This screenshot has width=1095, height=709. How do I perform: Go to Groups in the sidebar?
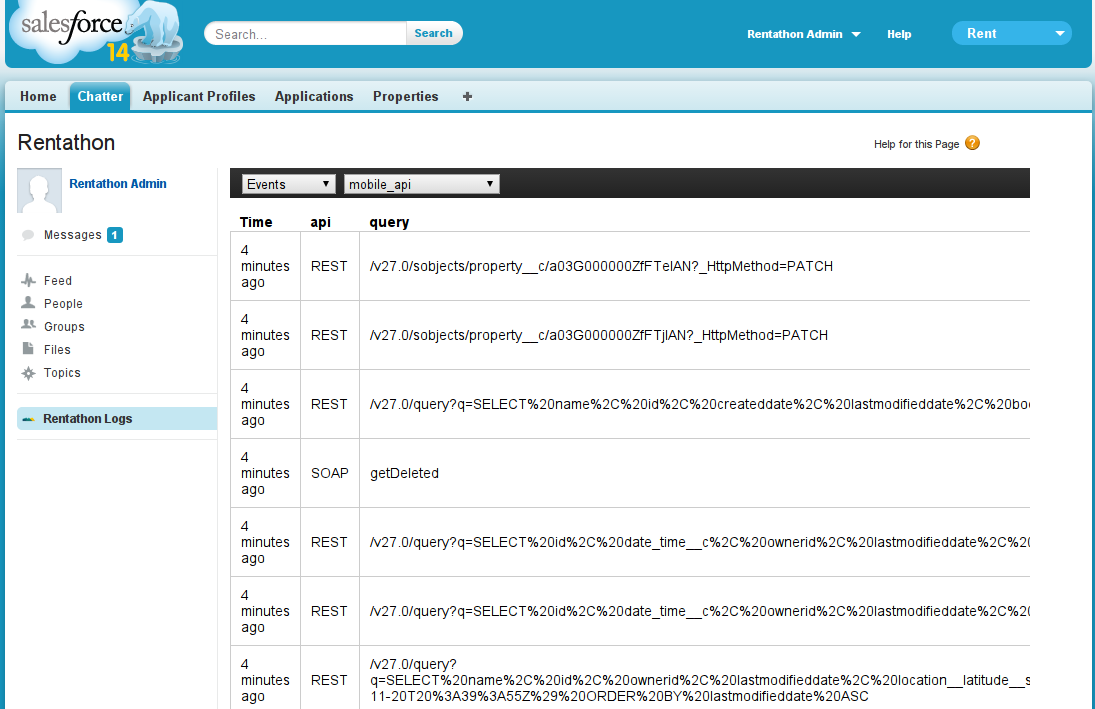(64, 327)
